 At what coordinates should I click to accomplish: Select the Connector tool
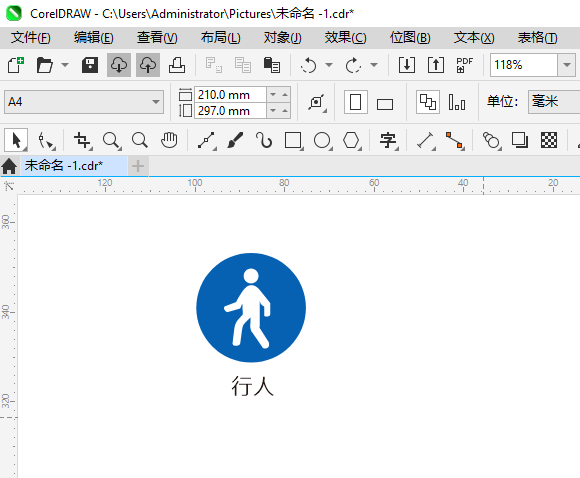(455, 141)
